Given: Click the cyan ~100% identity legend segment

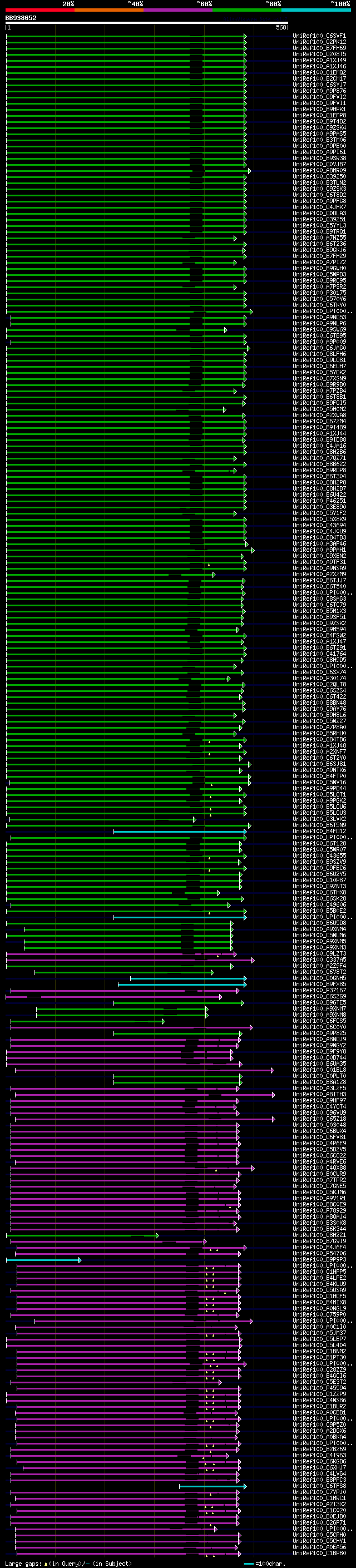Looking at the screenshot, I should coord(317,10).
